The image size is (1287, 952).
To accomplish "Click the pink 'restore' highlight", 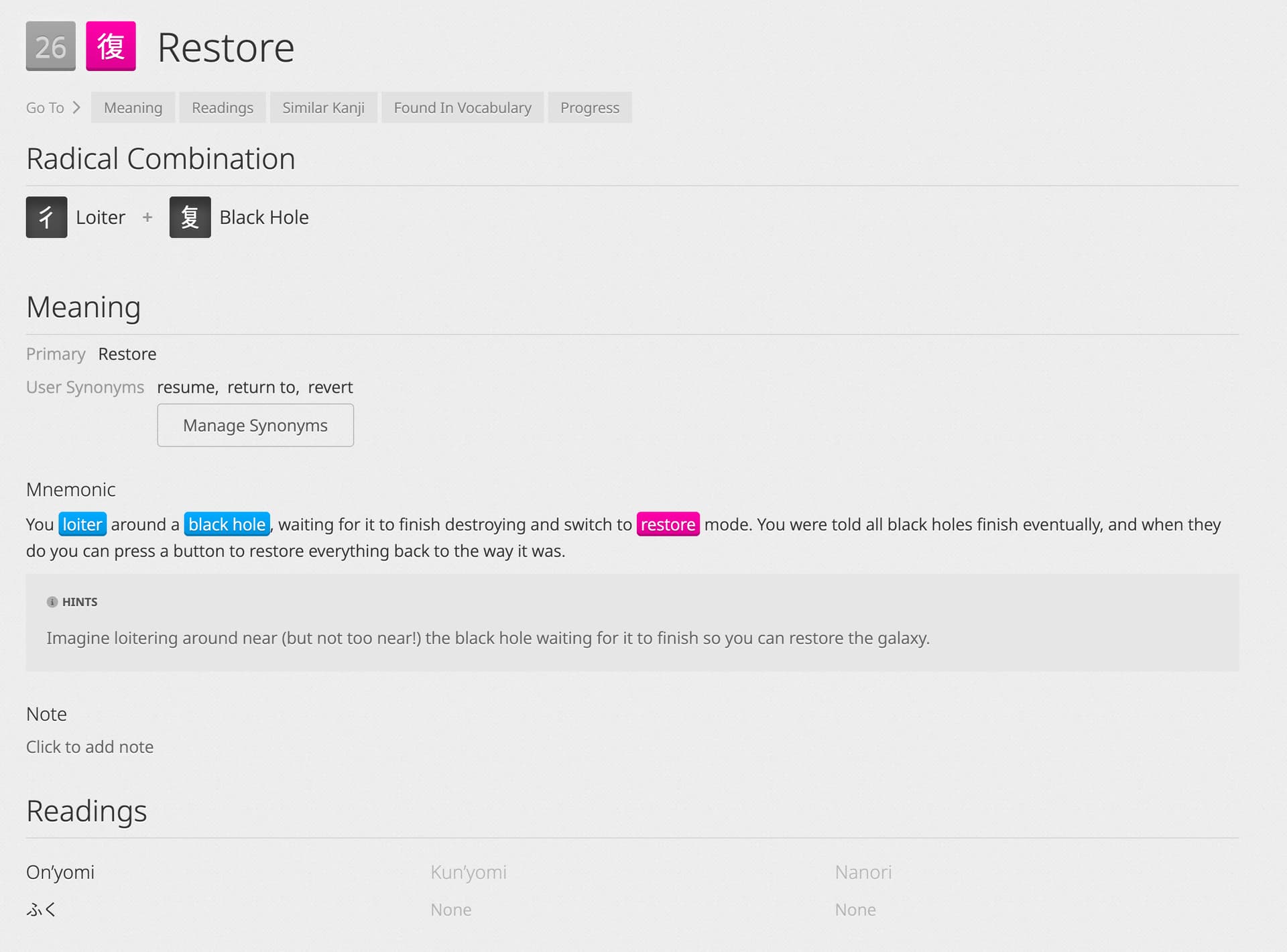I will (x=668, y=524).
